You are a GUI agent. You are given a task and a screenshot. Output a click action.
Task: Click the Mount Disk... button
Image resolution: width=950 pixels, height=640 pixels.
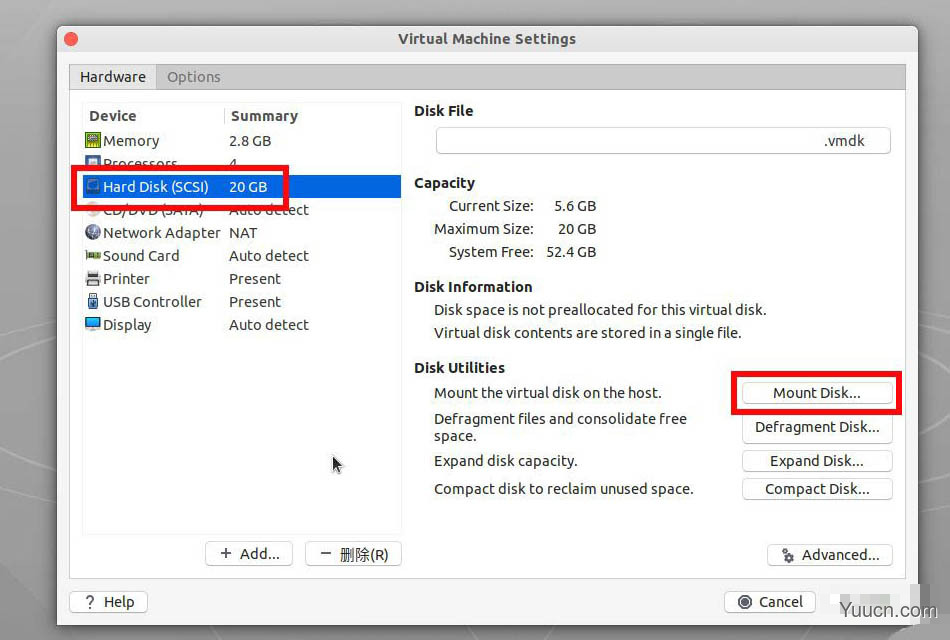click(x=817, y=393)
